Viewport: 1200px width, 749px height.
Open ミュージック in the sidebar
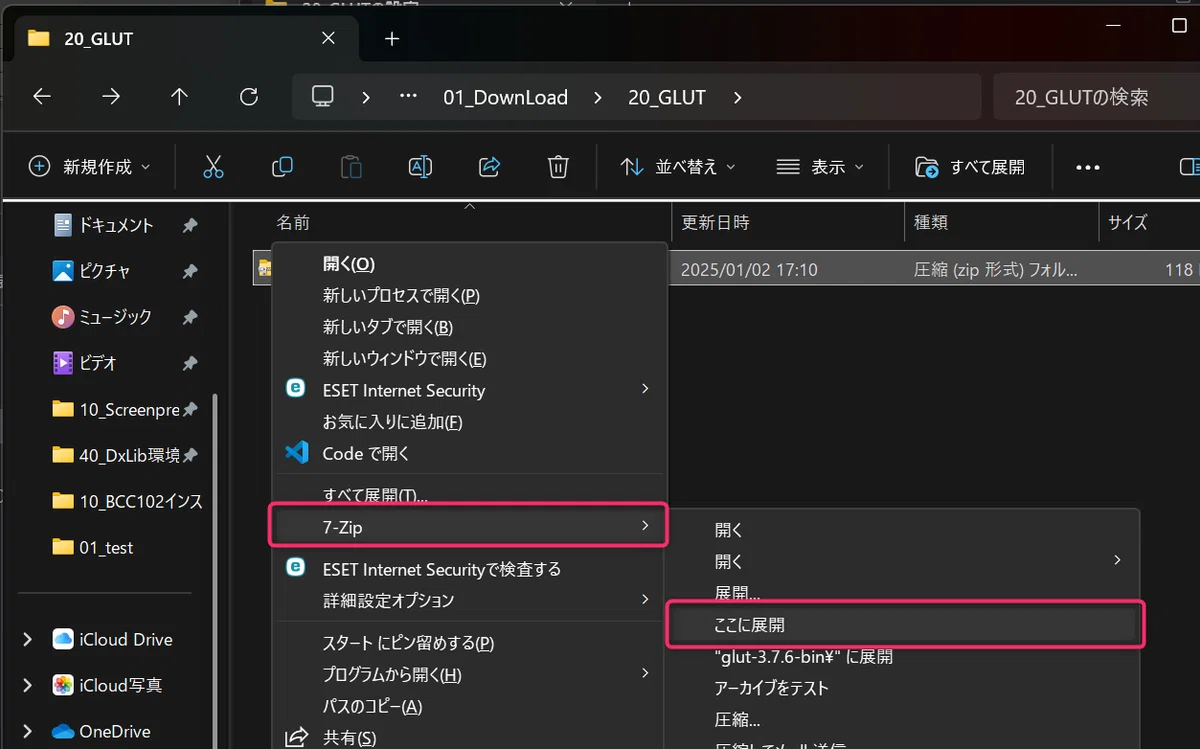(x=115, y=317)
